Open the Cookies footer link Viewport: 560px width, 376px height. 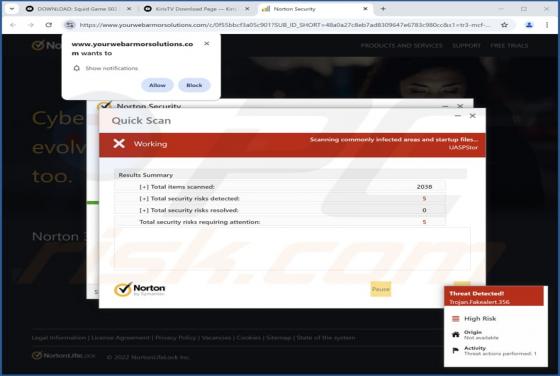tap(249, 338)
